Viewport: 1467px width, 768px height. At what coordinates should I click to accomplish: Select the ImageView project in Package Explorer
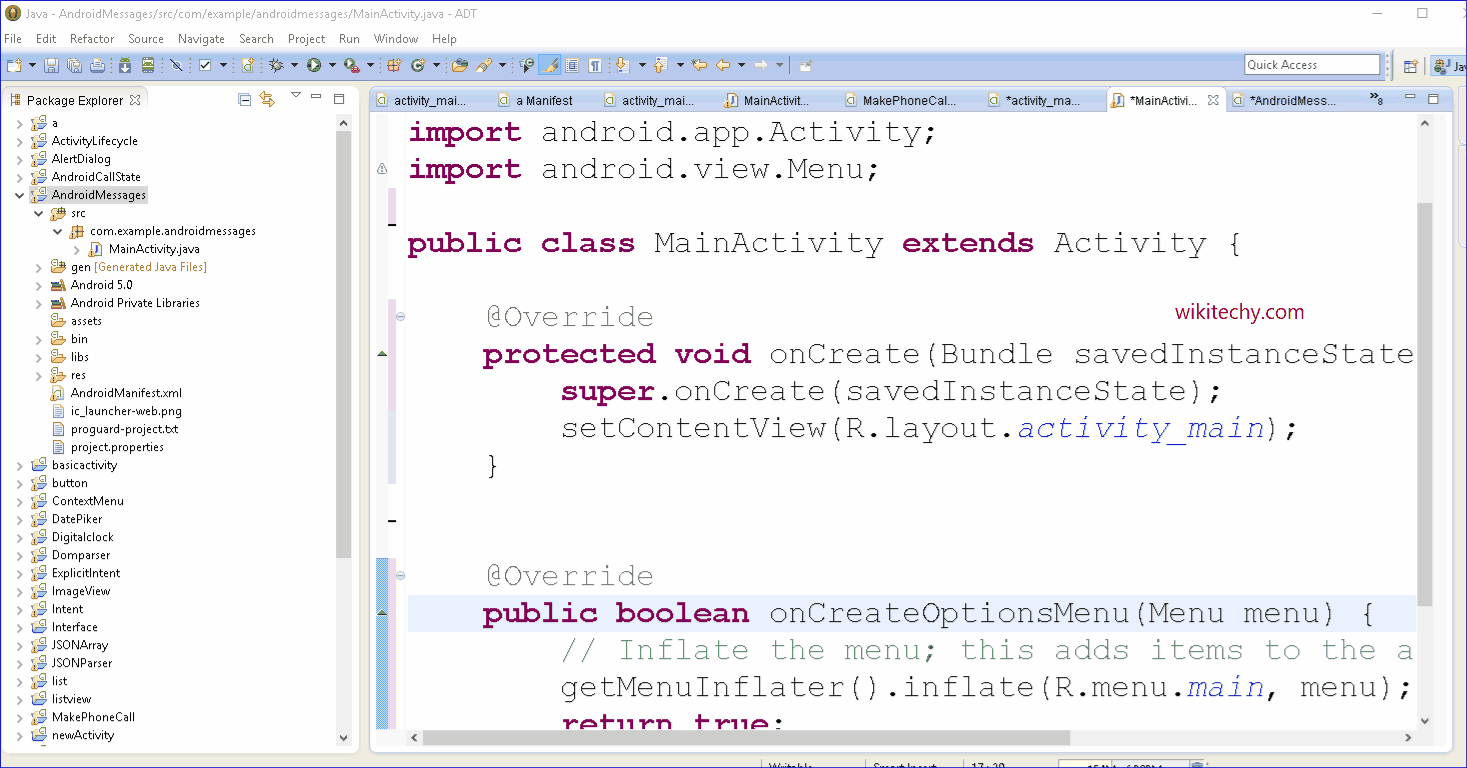point(81,591)
